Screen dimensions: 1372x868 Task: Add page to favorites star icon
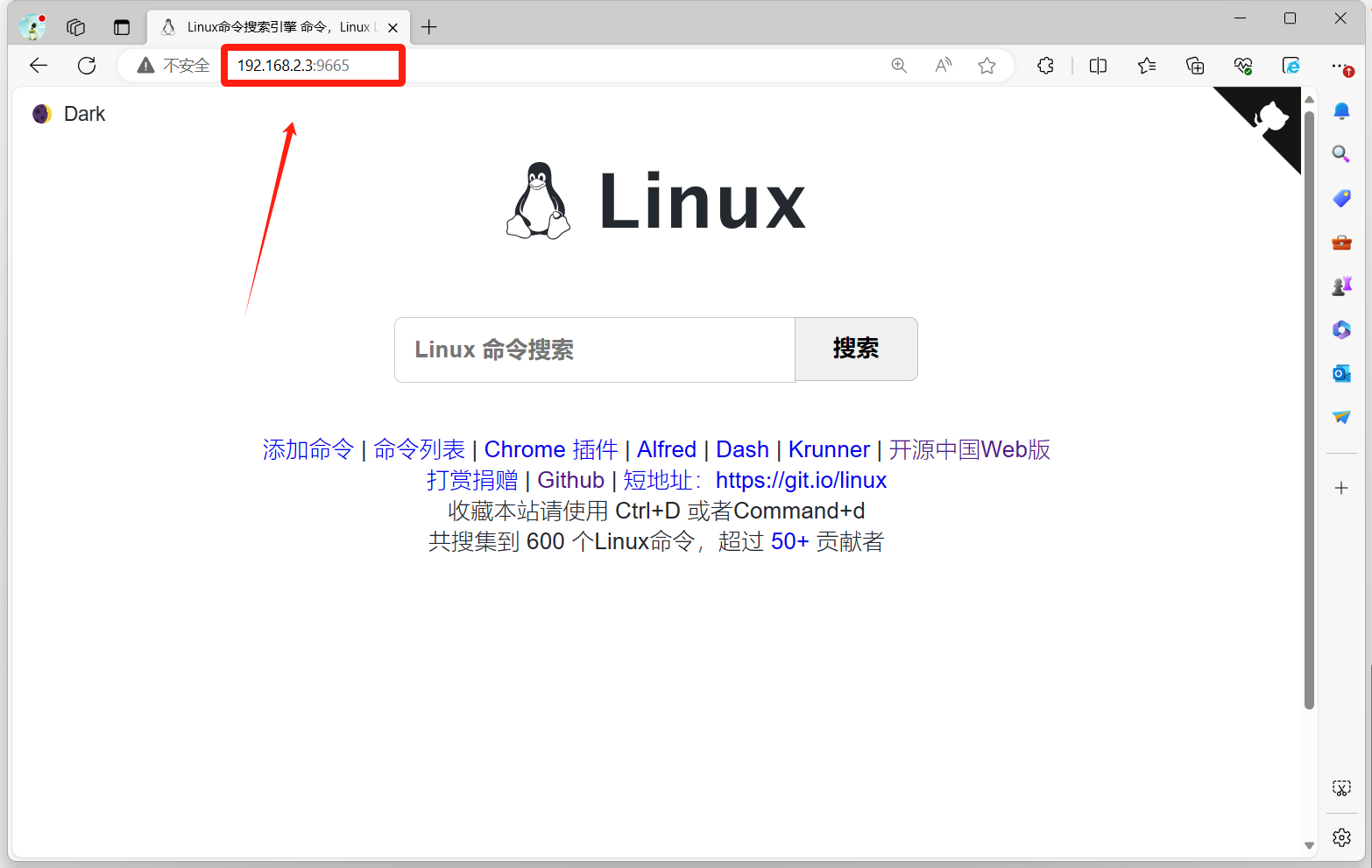tap(987, 66)
